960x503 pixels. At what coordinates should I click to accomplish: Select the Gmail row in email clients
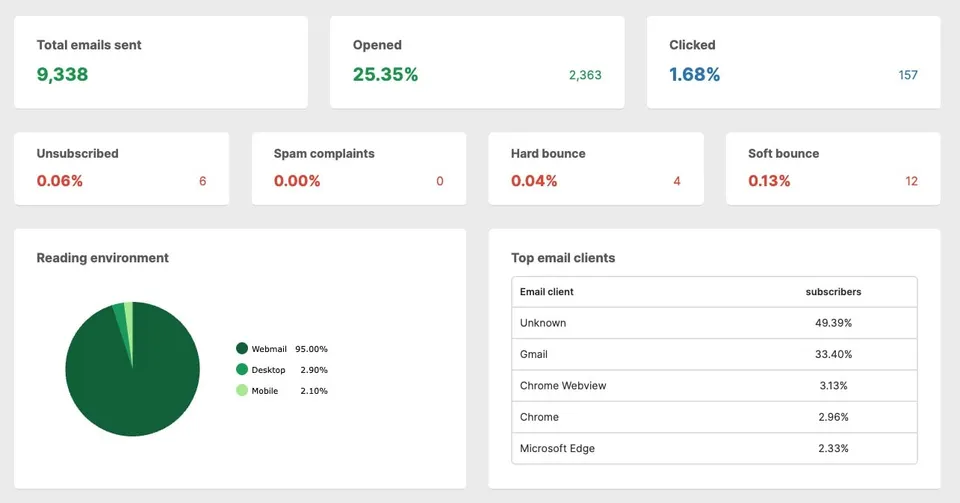(714, 354)
